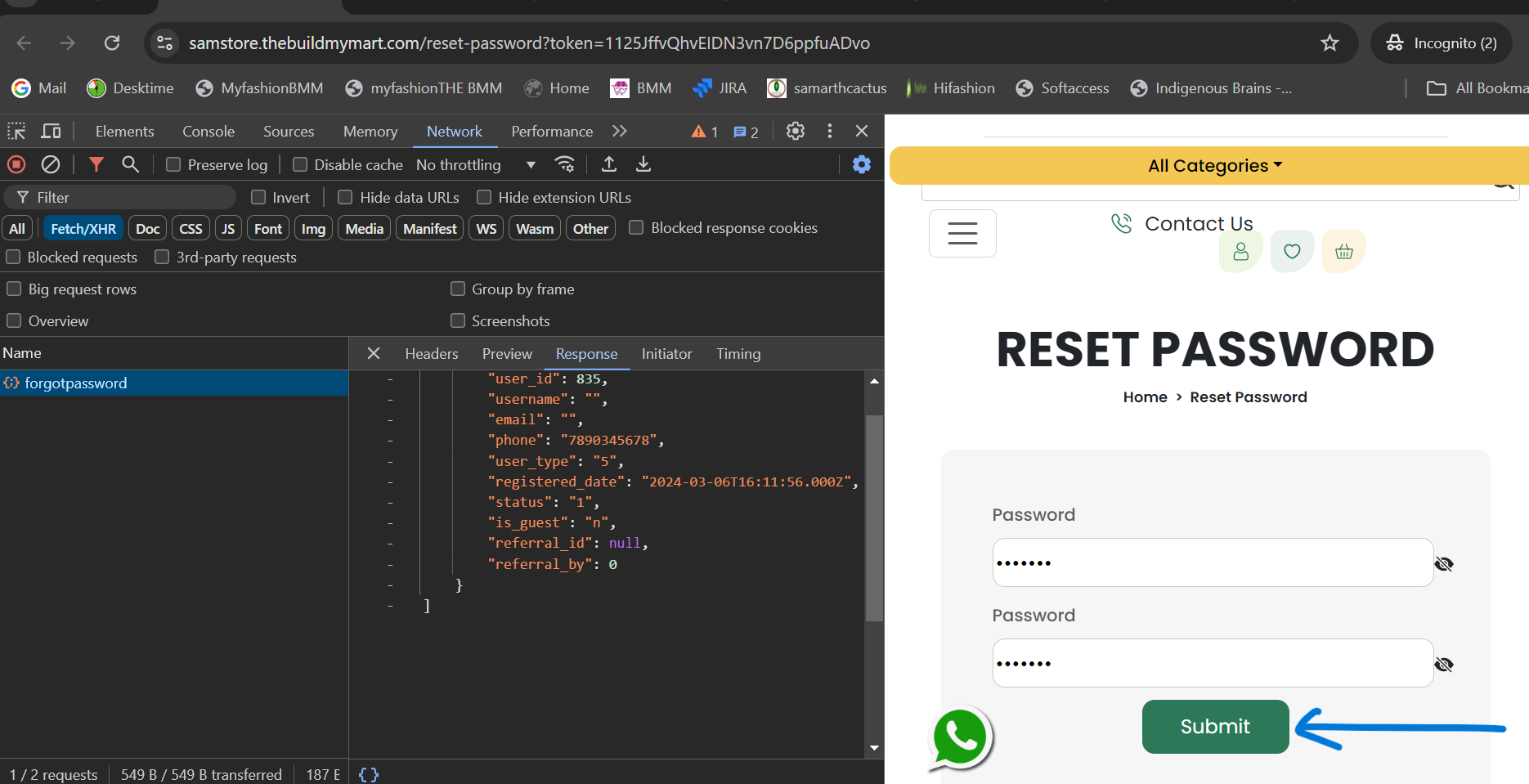Image resolution: width=1529 pixels, height=784 pixels.
Task: Open the No throttling dropdown
Action: (x=476, y=164)
